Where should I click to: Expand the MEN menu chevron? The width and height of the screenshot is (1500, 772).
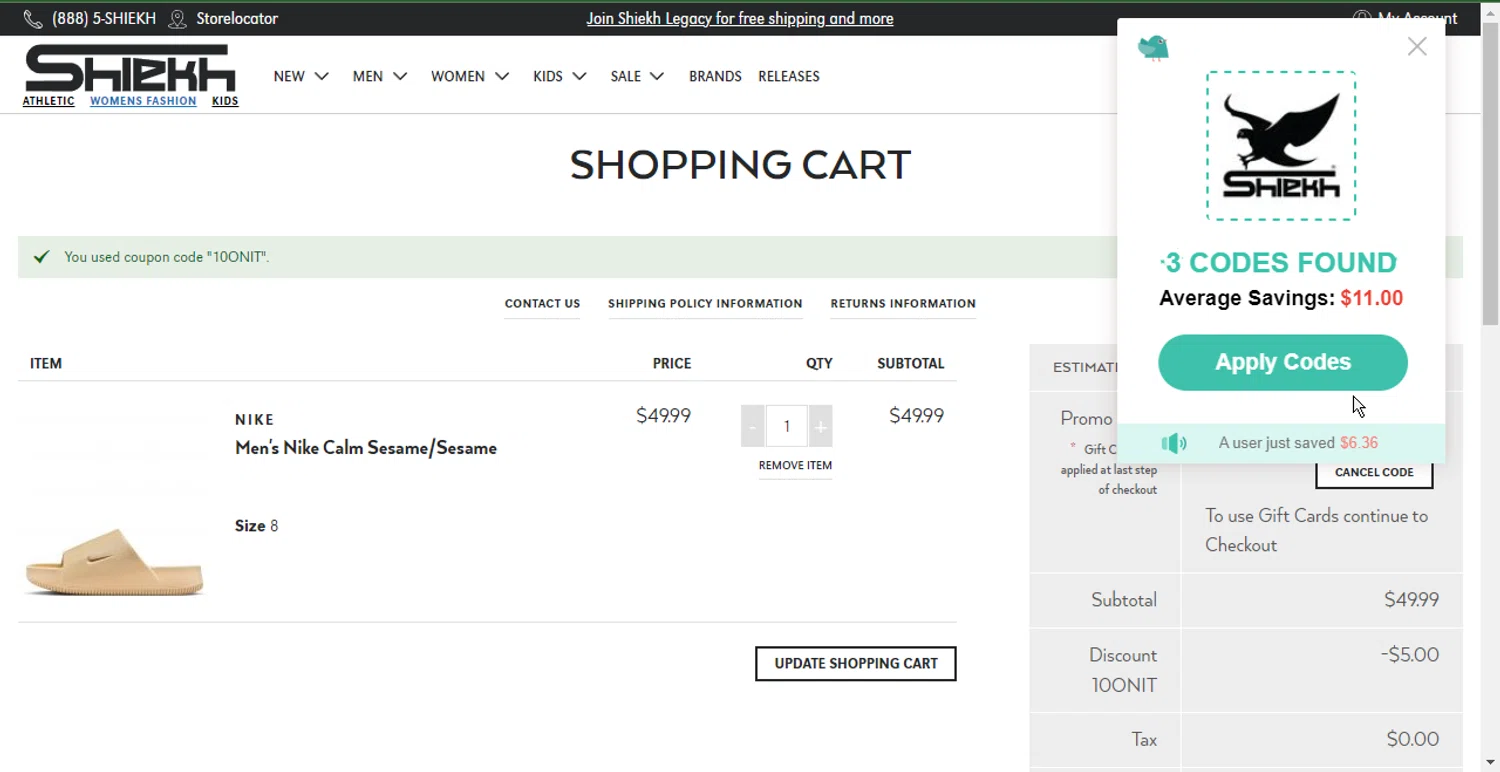click(x=400, y=76)
